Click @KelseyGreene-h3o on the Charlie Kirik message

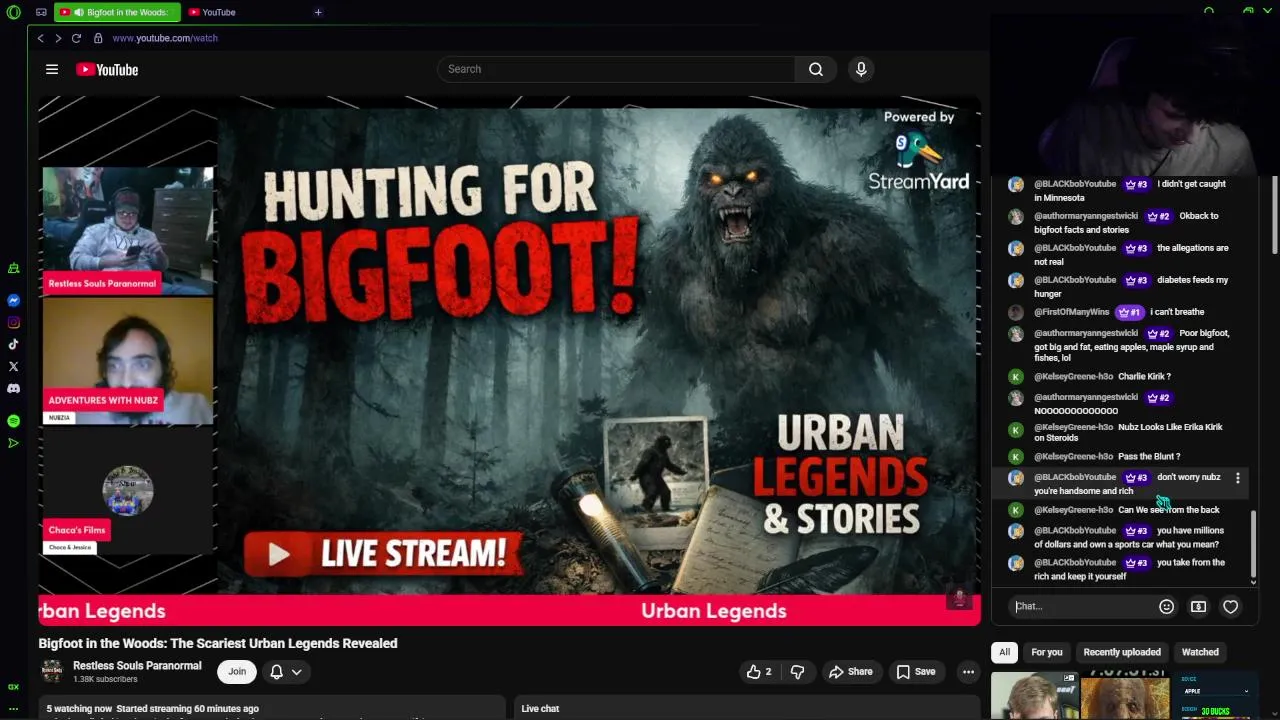click(1074, 376)
